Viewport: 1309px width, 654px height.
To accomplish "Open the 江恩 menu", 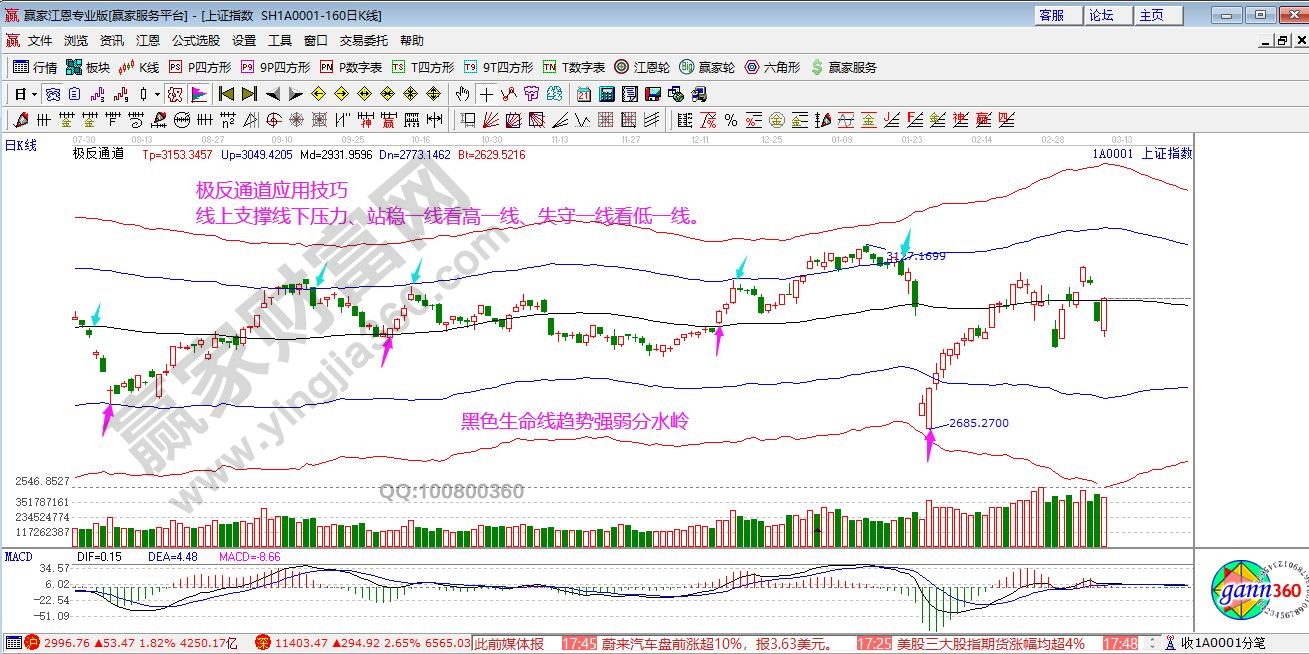I will (x=148, y=40).
